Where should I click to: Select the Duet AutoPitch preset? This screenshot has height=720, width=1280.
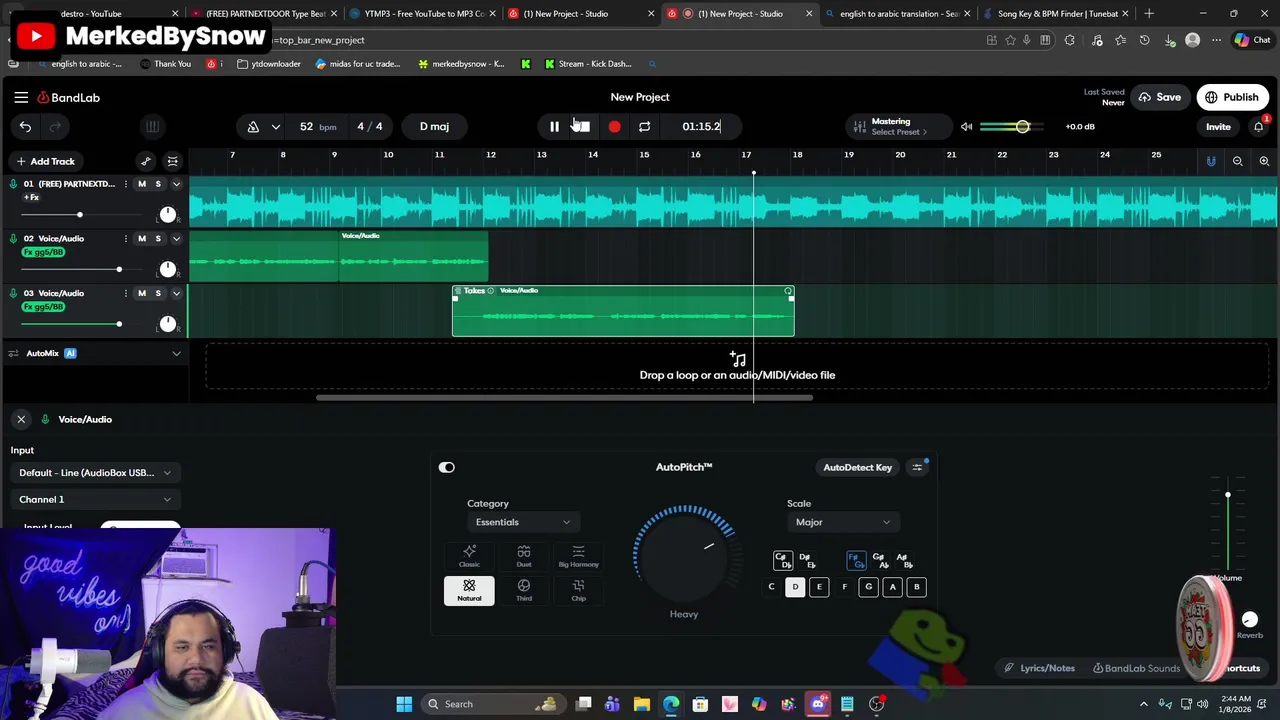click(524, 556)
